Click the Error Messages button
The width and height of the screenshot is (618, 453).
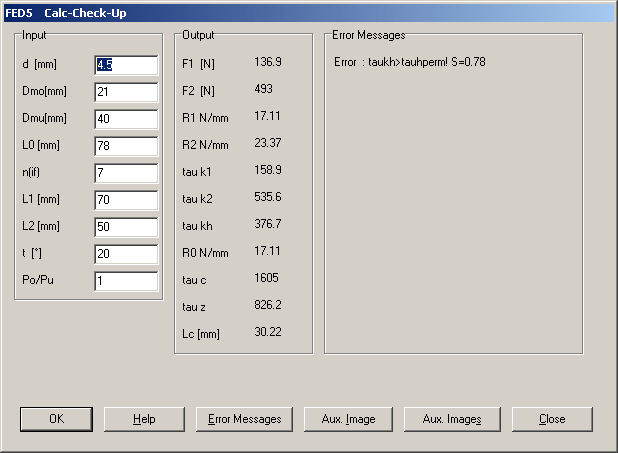[x=244, y=419]
